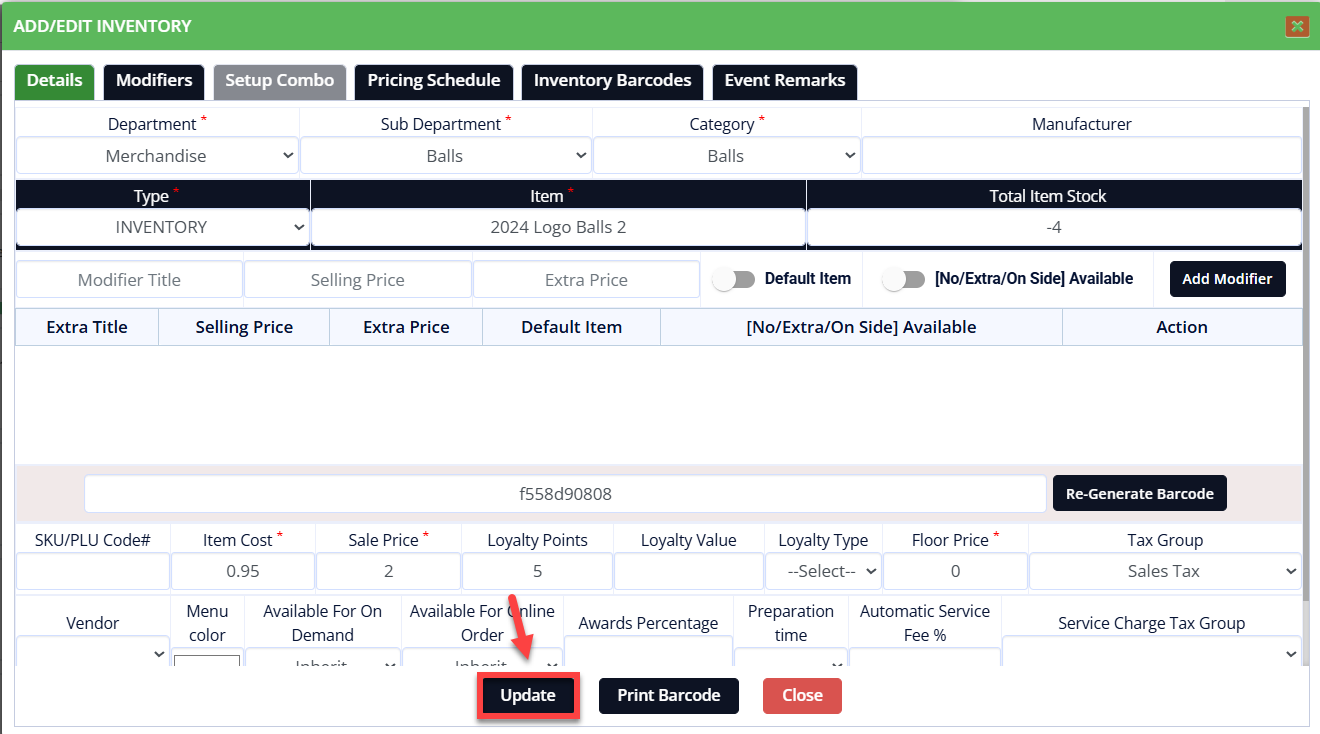Click the Update button
The width and height of the screenshot is (1320, 734).
[528, 696]
